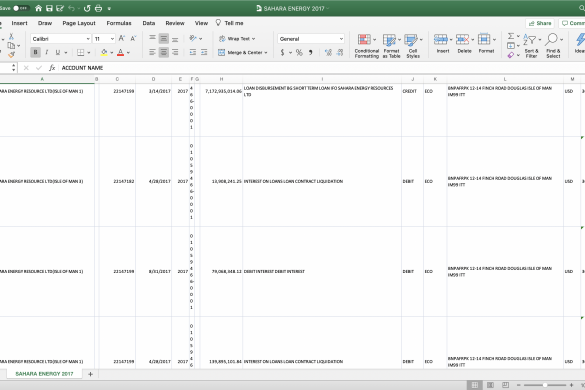Toggle Bold formatting button

coord(35,52)
